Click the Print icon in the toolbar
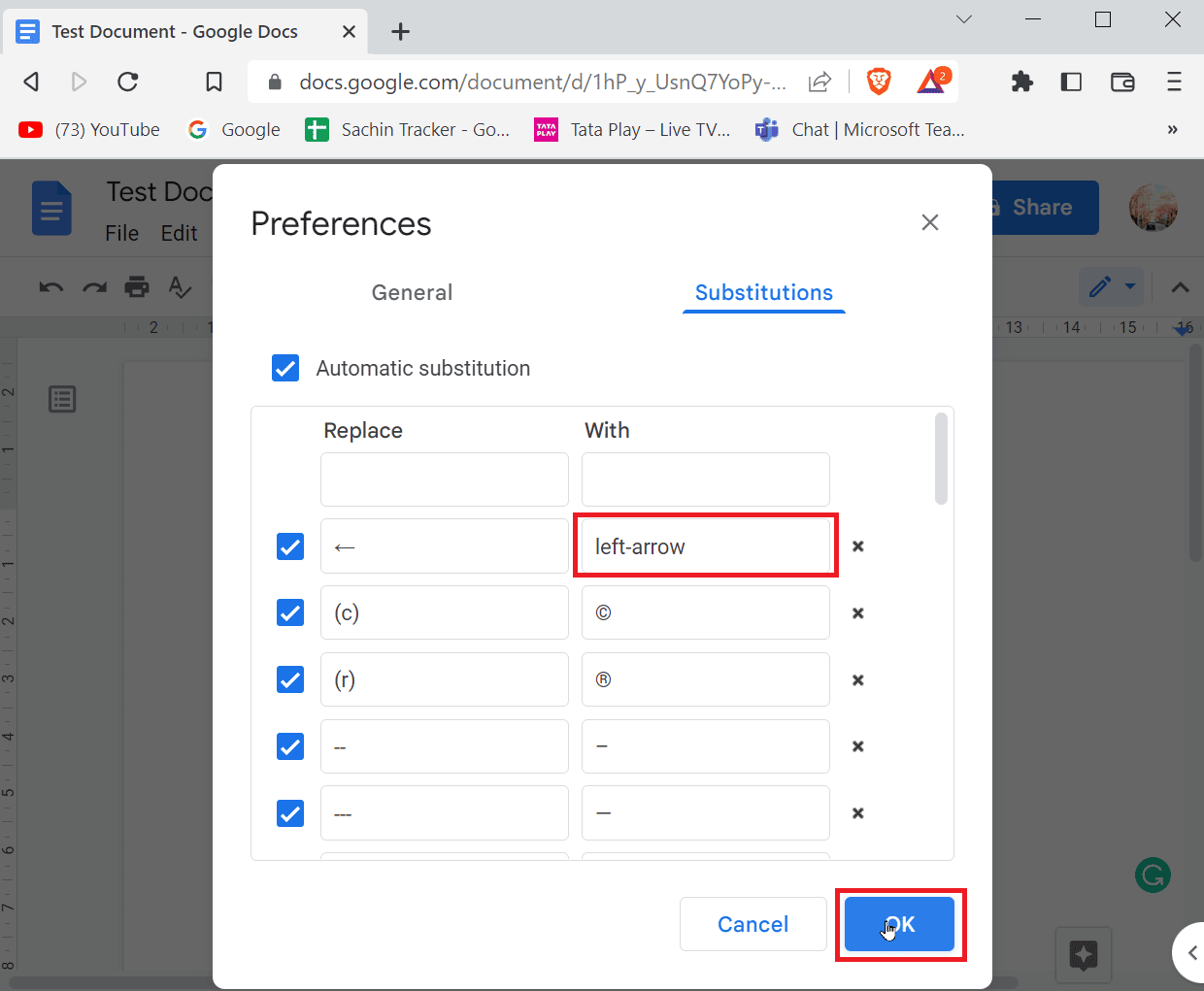 [137, 286]
